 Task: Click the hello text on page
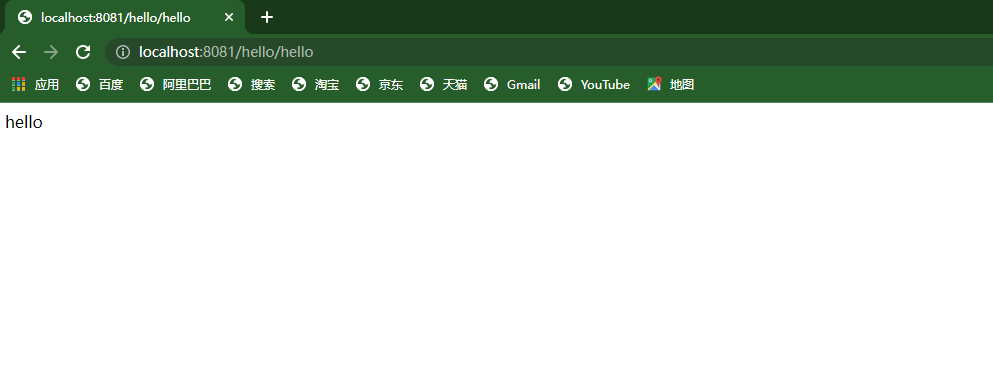(x=23, y=122)
